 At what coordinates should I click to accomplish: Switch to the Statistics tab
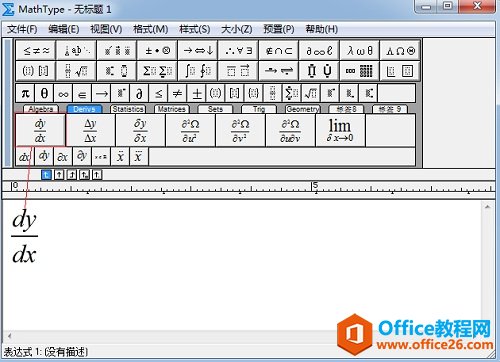[128, 109]
